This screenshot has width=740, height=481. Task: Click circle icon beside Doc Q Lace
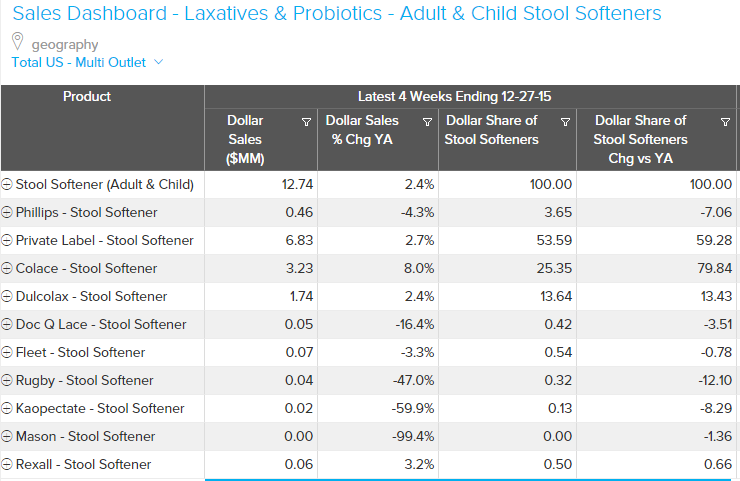coord(8,325)
